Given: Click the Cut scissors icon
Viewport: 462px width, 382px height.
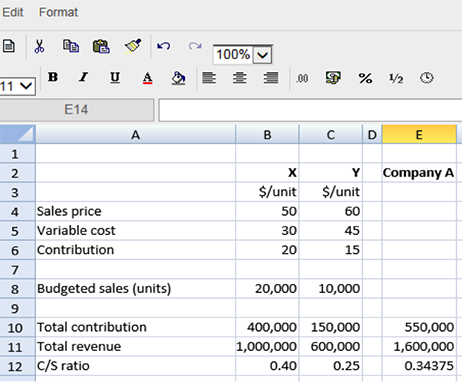Looking at the screenshot, I should click(x=39, y=46).
